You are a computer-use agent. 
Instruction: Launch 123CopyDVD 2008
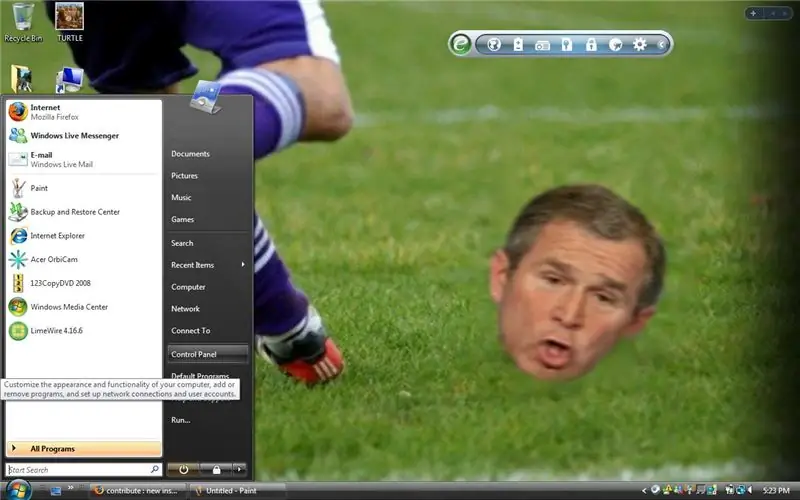[x=84, y=283]
